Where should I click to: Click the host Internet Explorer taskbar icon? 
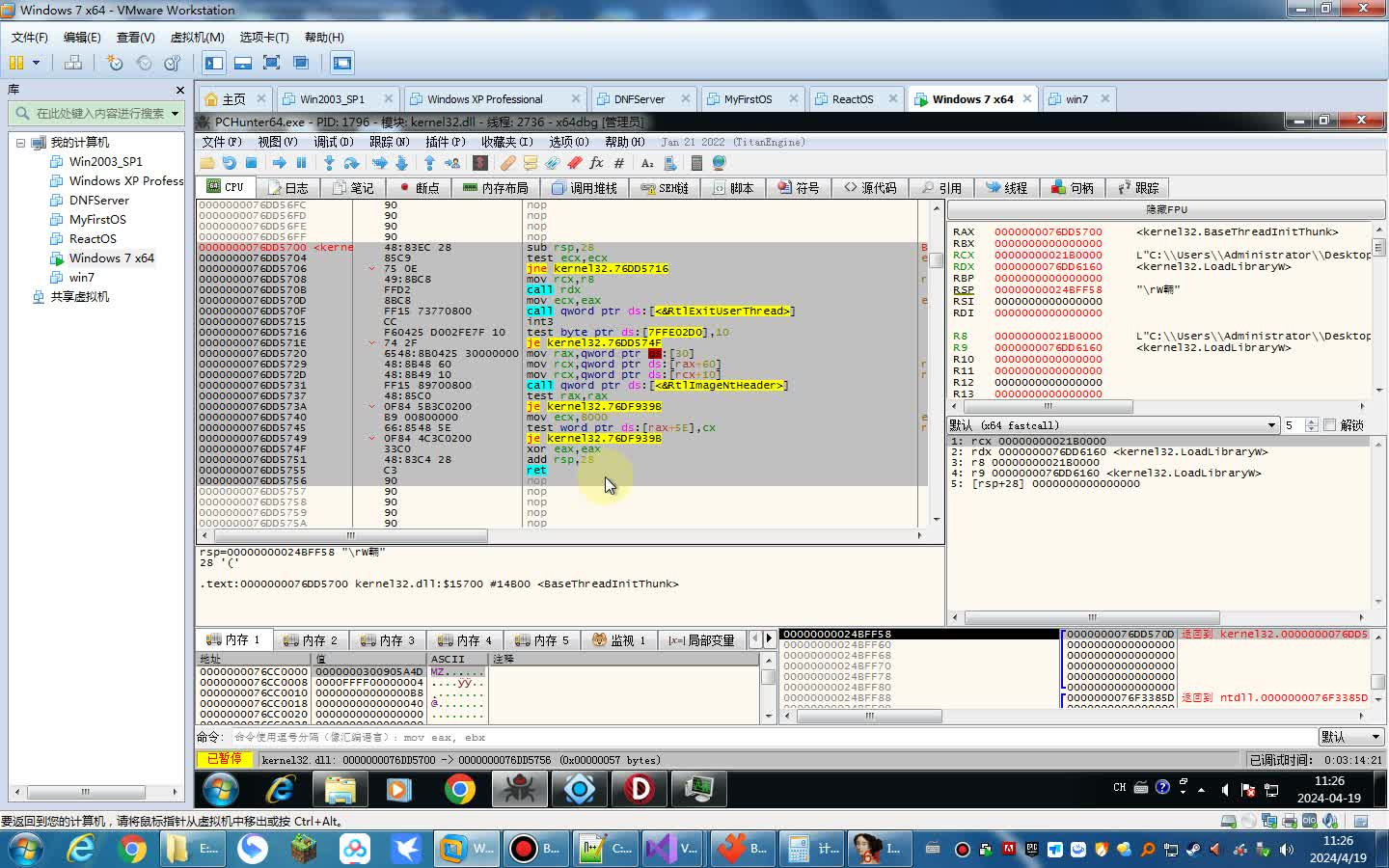pos(80,849)
